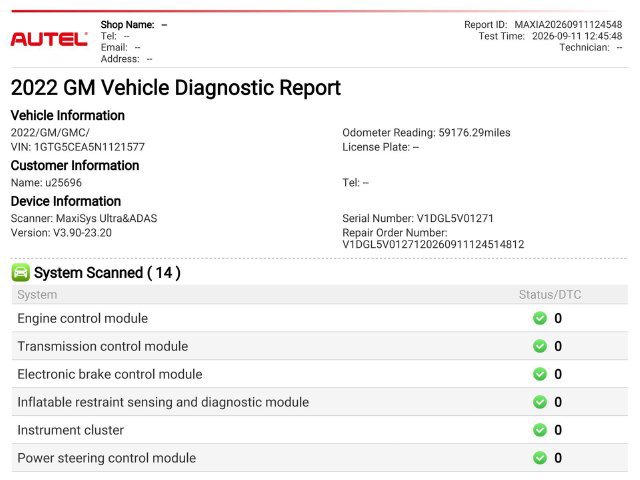Click the System column header
Screen dimensions: 640x480
[37, 295]
